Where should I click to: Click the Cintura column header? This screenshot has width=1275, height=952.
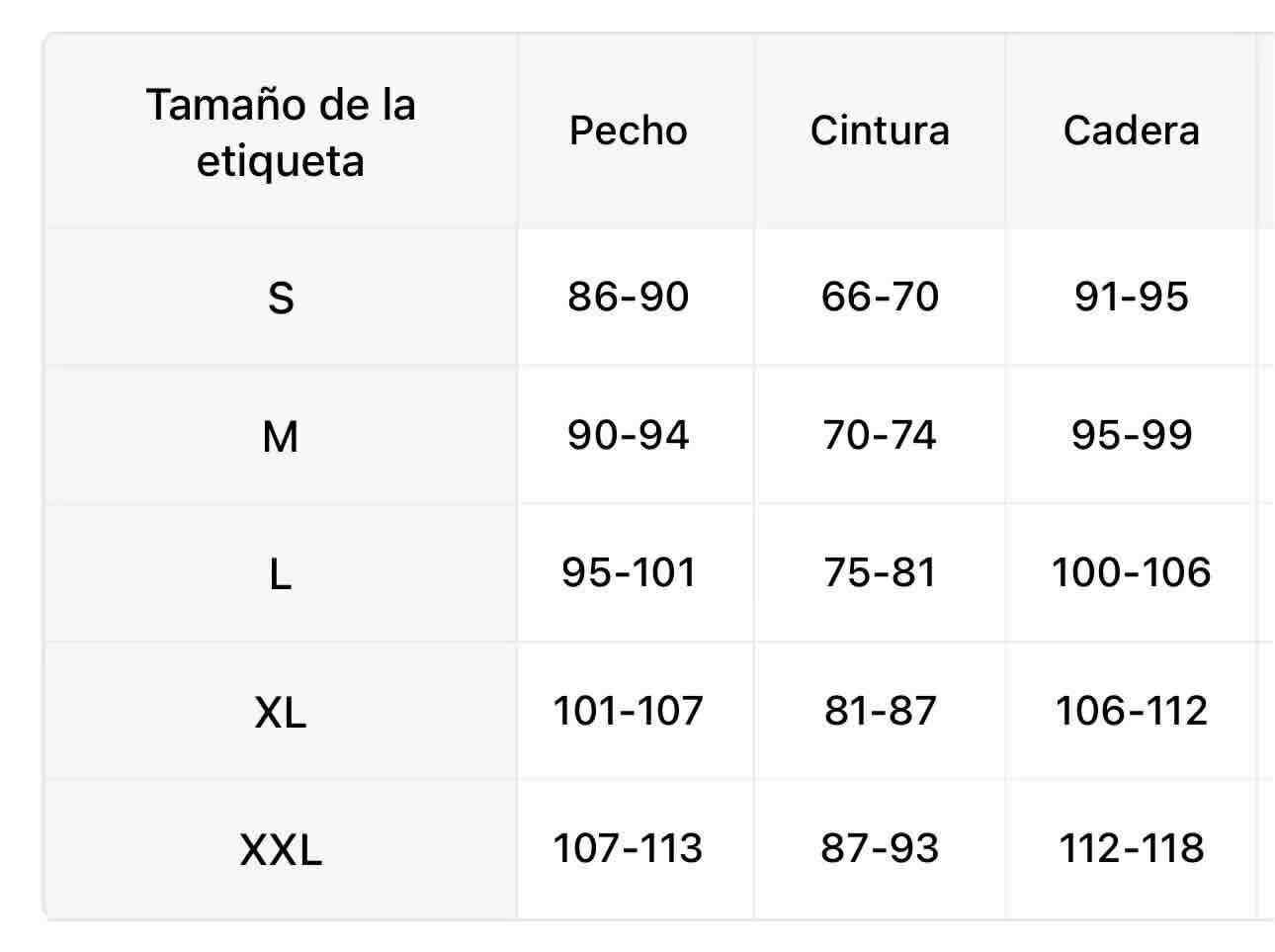[880, 130]
